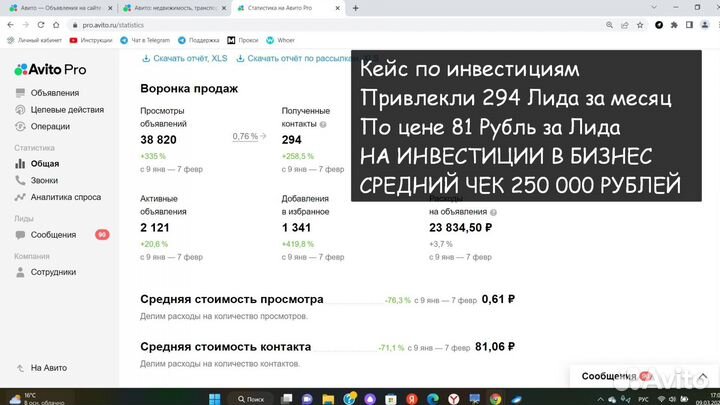Open a new browser tab
The image size is (720, 405).
pyautogui.click(x=355, y=8)
